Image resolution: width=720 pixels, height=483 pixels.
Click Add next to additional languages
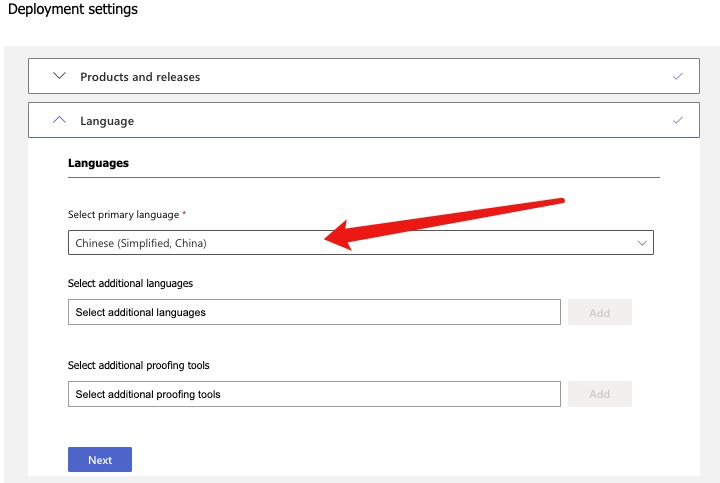pyautogui.click(x=600, y=312)
